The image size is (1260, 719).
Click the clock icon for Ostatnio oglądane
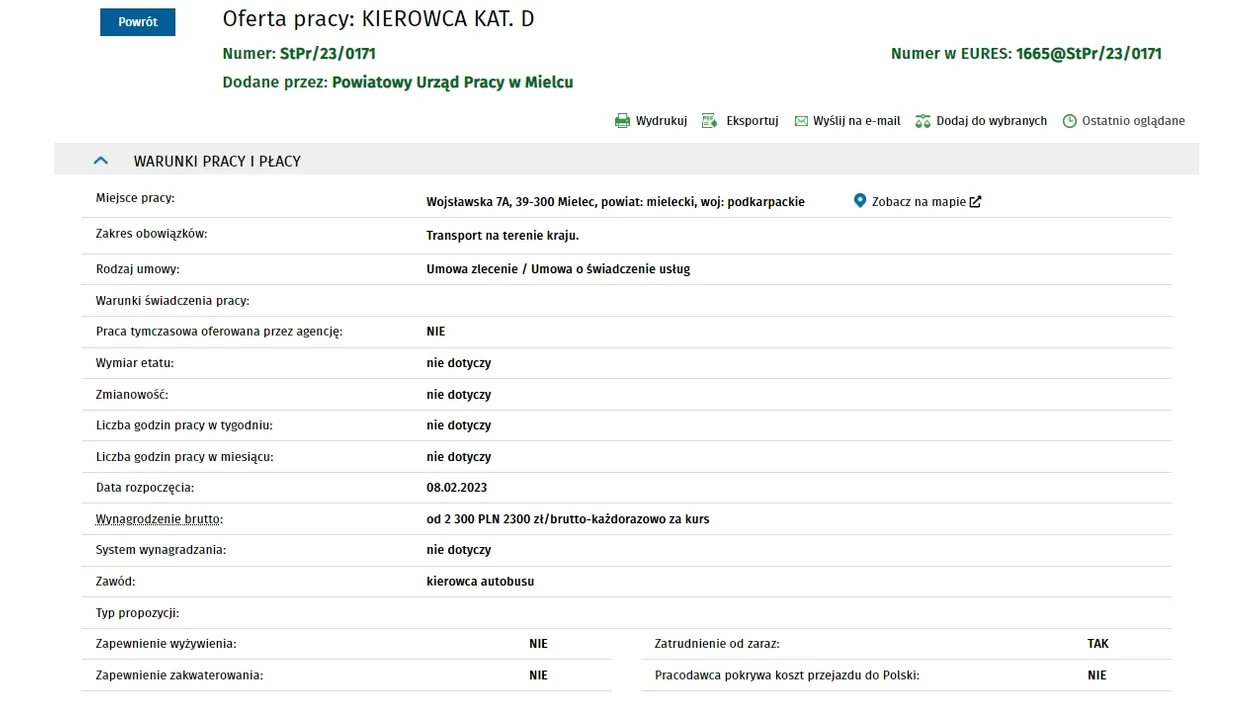click(x=1069, y=121)
